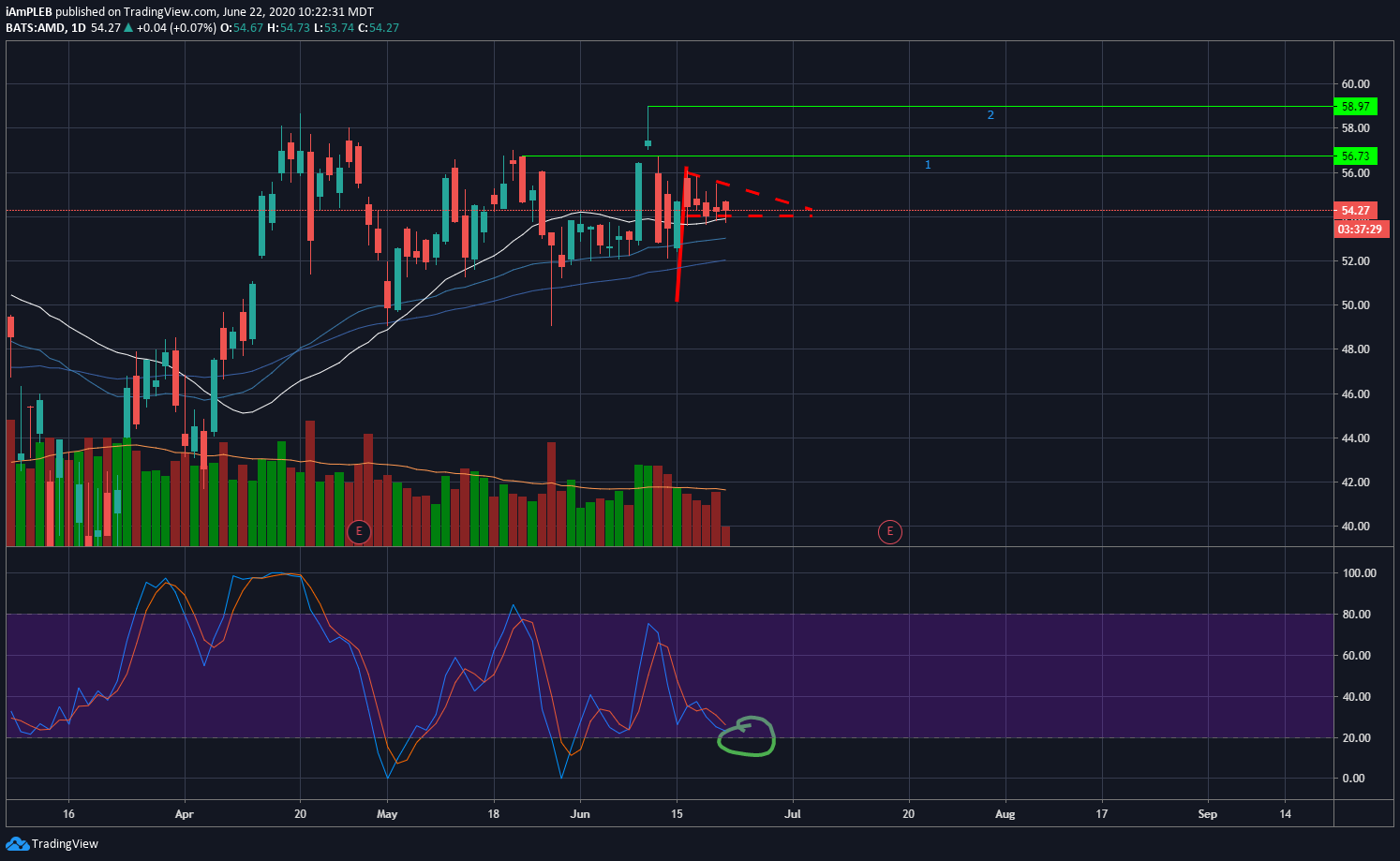Click the 48.00 price axis label
Image resolution: width=1400 pixels, height=861 pixels.
[x=1355, y=349]
